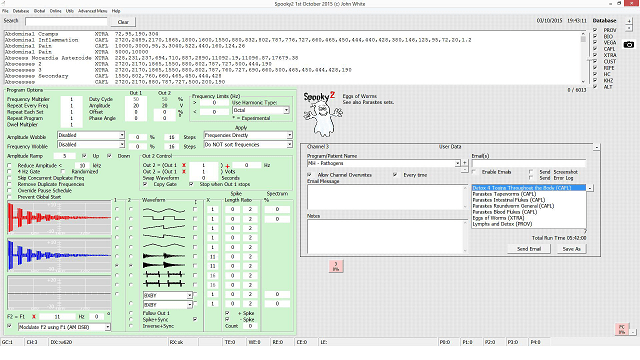This screenshot has width=640, height=360.
Task: Open the second custom waveform dropdown
Action: pos(189,304)
